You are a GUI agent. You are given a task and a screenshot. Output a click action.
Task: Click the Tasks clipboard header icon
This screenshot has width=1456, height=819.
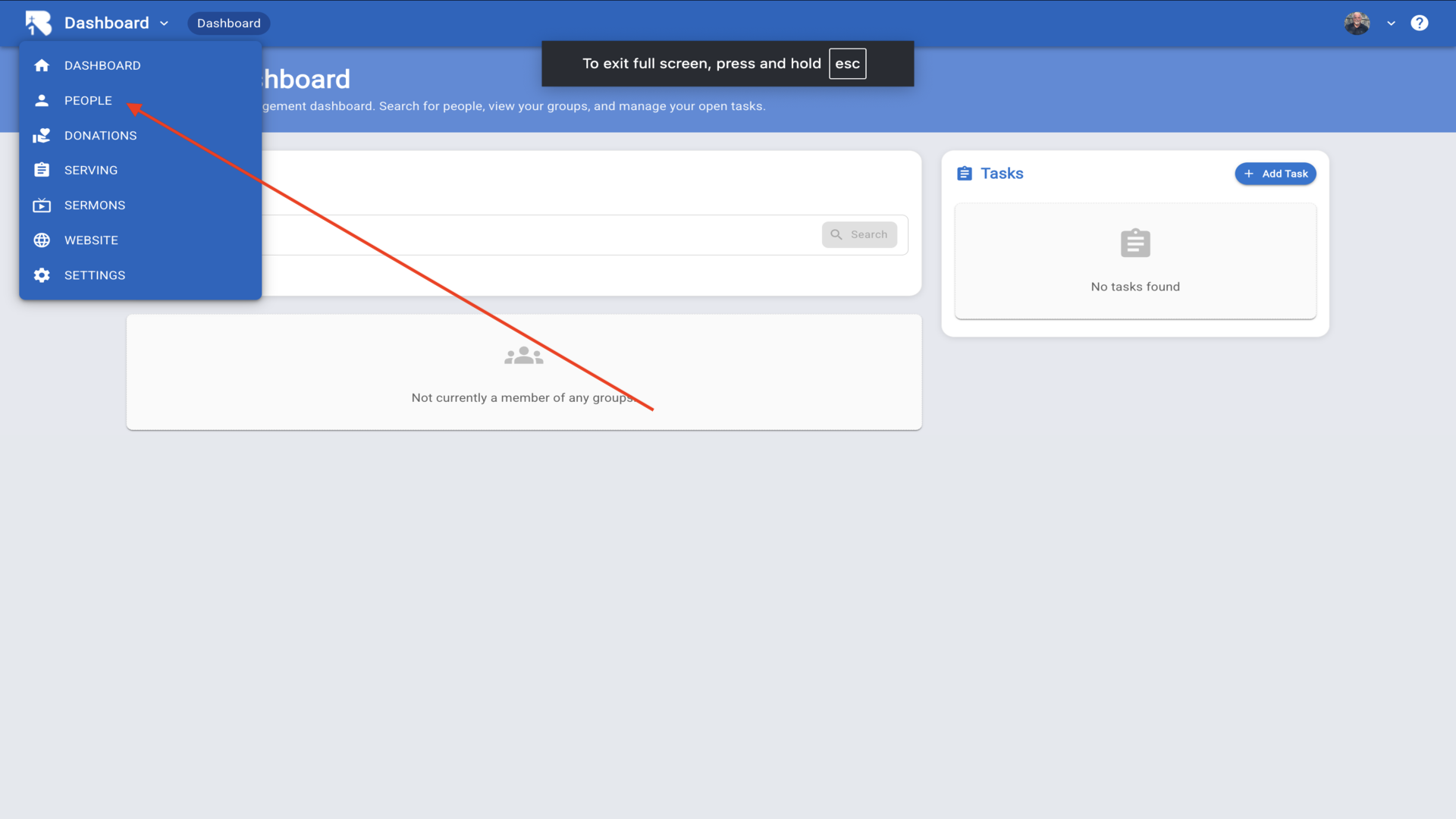pyautogui.click(x=964, y=174)
